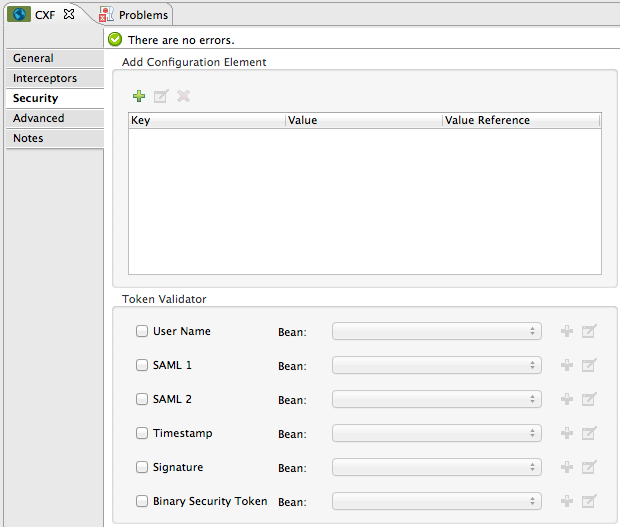Viewport: 620px width, 527px height.
Task: Click the green add configuration element icon
Action: (x=139, y=96)
